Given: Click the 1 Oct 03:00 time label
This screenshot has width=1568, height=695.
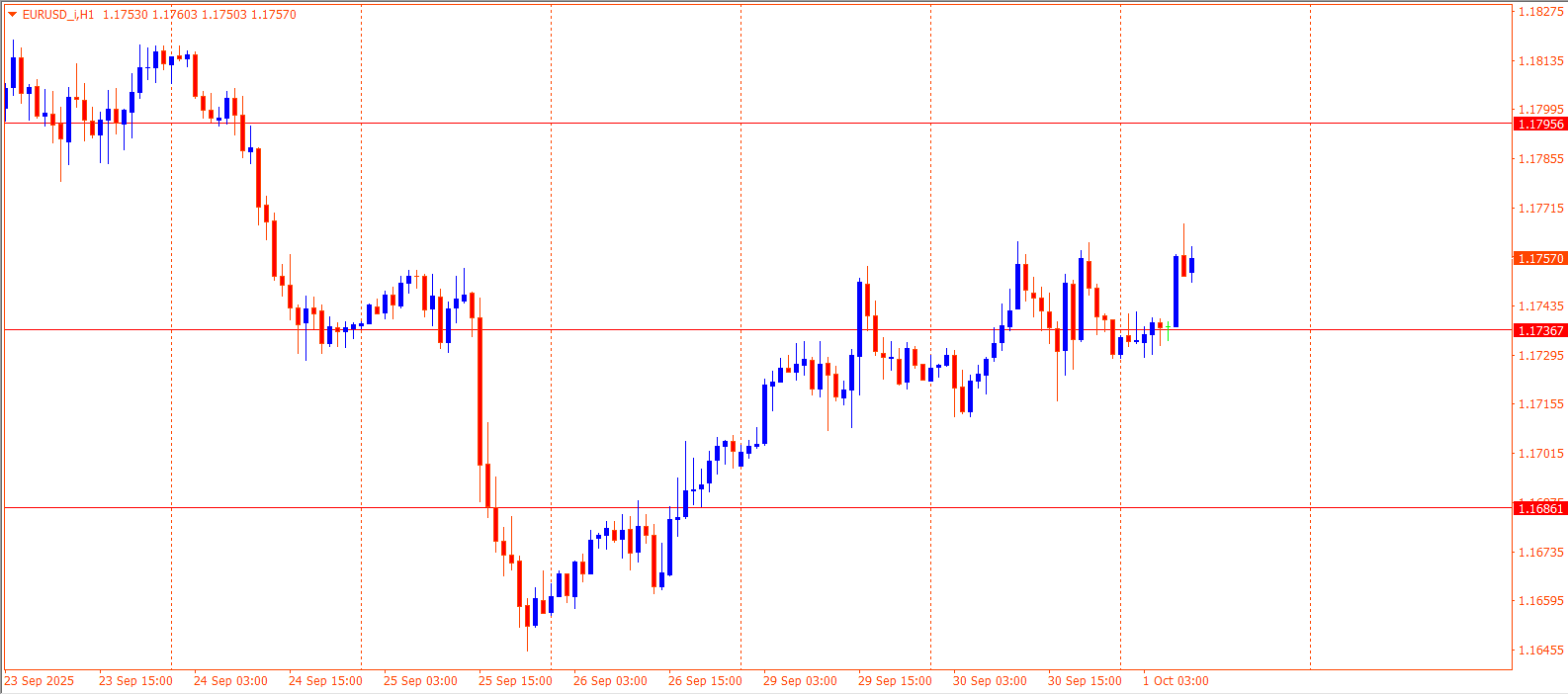Looking at the screenshot, I should coord(1176,681).
